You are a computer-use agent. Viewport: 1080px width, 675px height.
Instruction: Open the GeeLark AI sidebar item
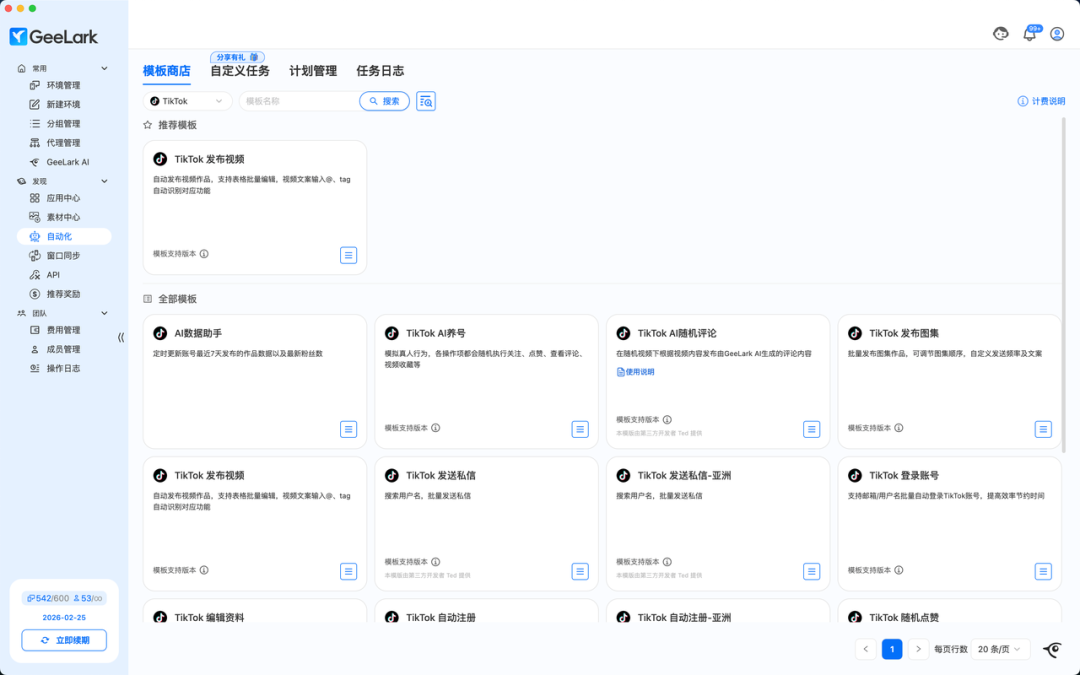pyautogui.click(x=66, y=160)
